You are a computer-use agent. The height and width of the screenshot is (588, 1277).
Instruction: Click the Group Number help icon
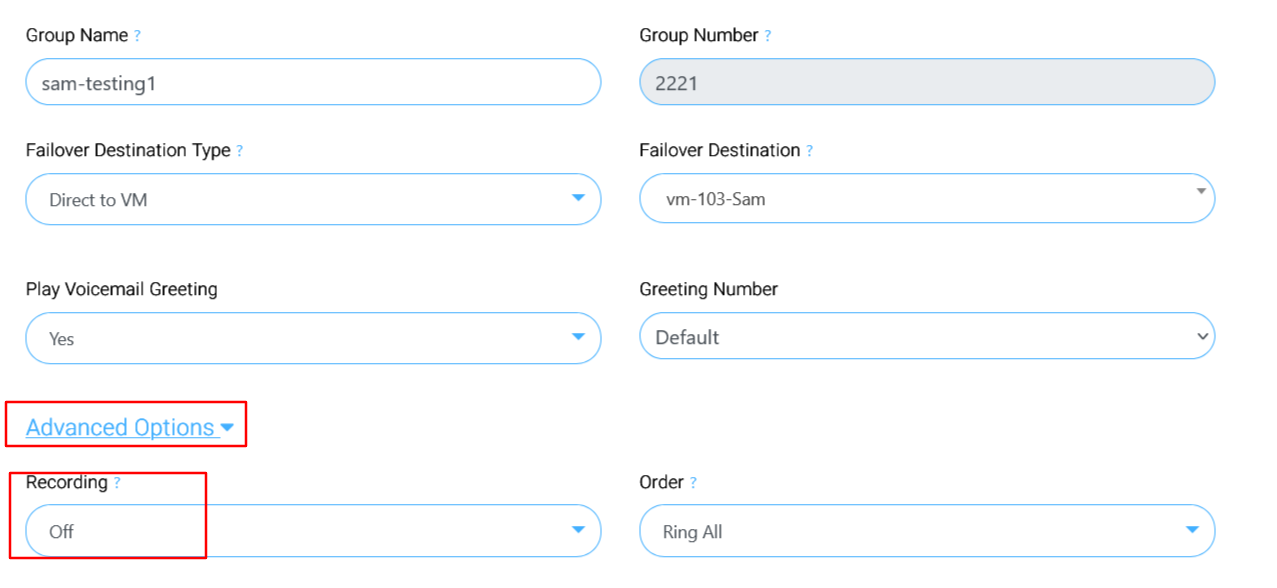[x=768, y=36]
